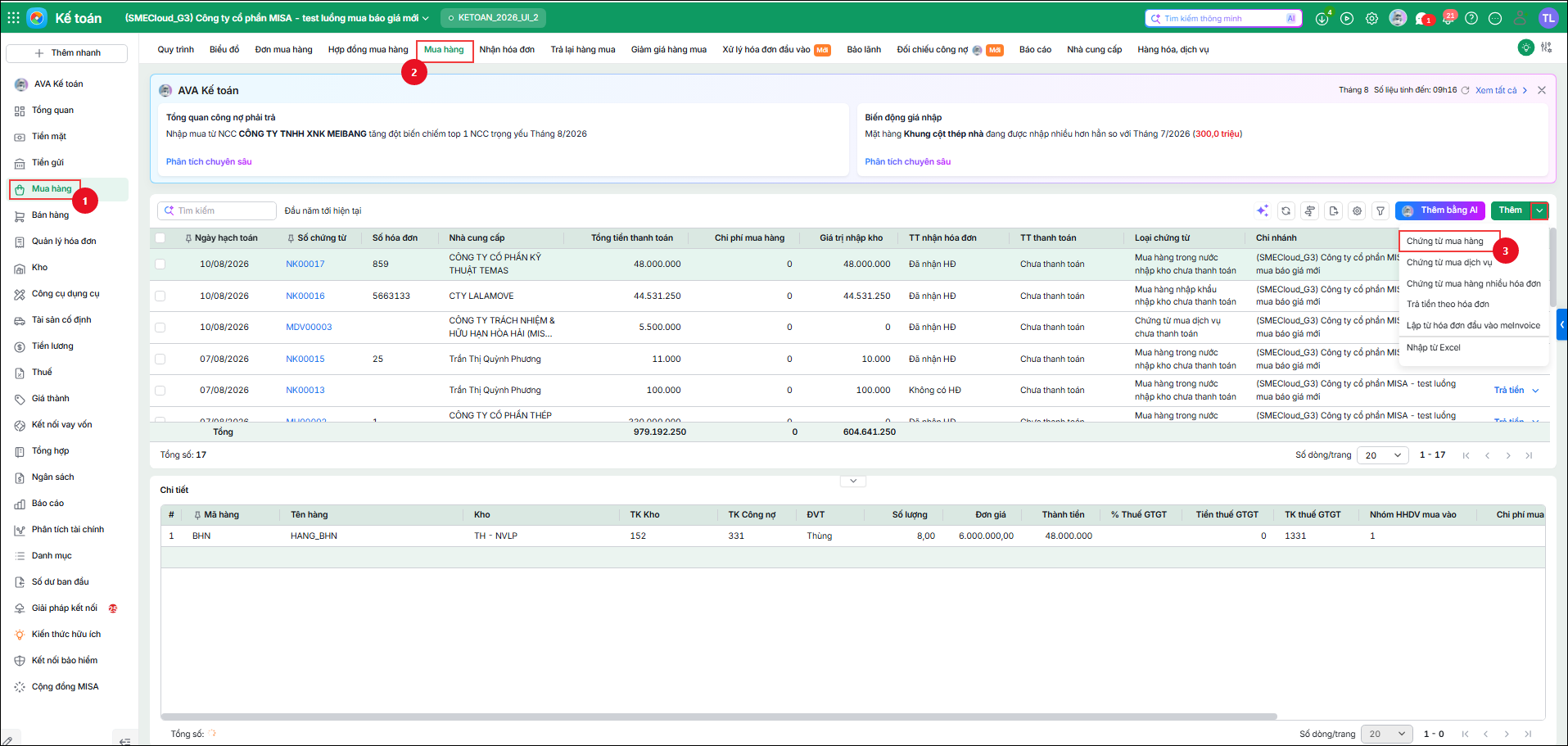This screenshot has height=746, width=1568.
Task: Click the Tìm kiếm search field in list
Action: tap(217, 210)
